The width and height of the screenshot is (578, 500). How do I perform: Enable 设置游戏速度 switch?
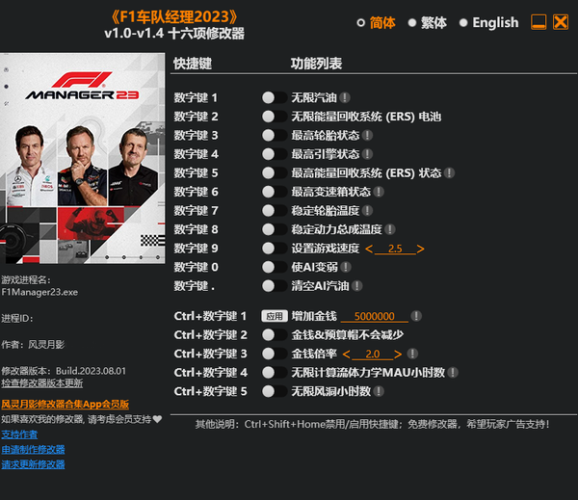(x=274, y=248)
